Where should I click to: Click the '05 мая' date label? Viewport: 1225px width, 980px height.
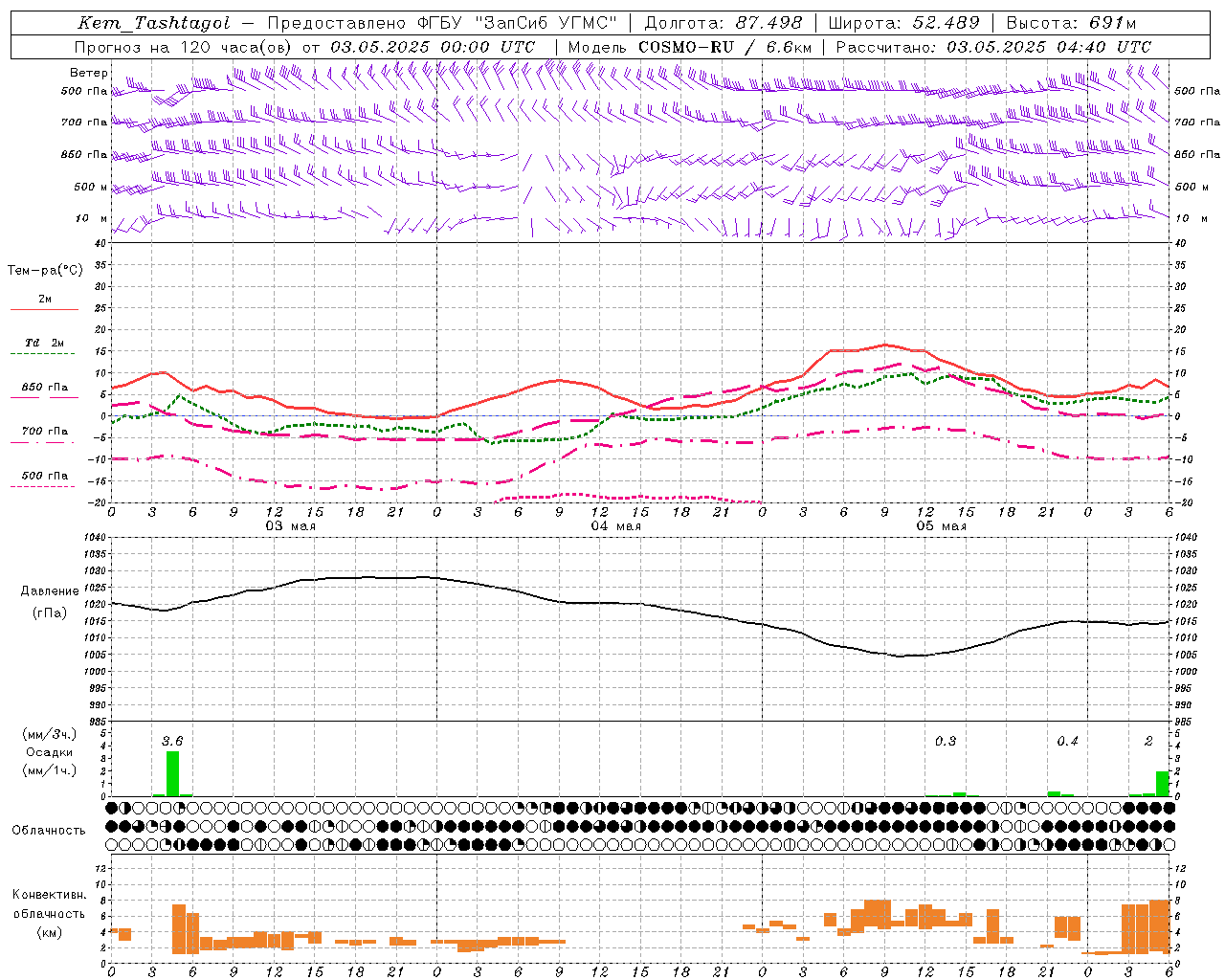(x=941, y=526)
